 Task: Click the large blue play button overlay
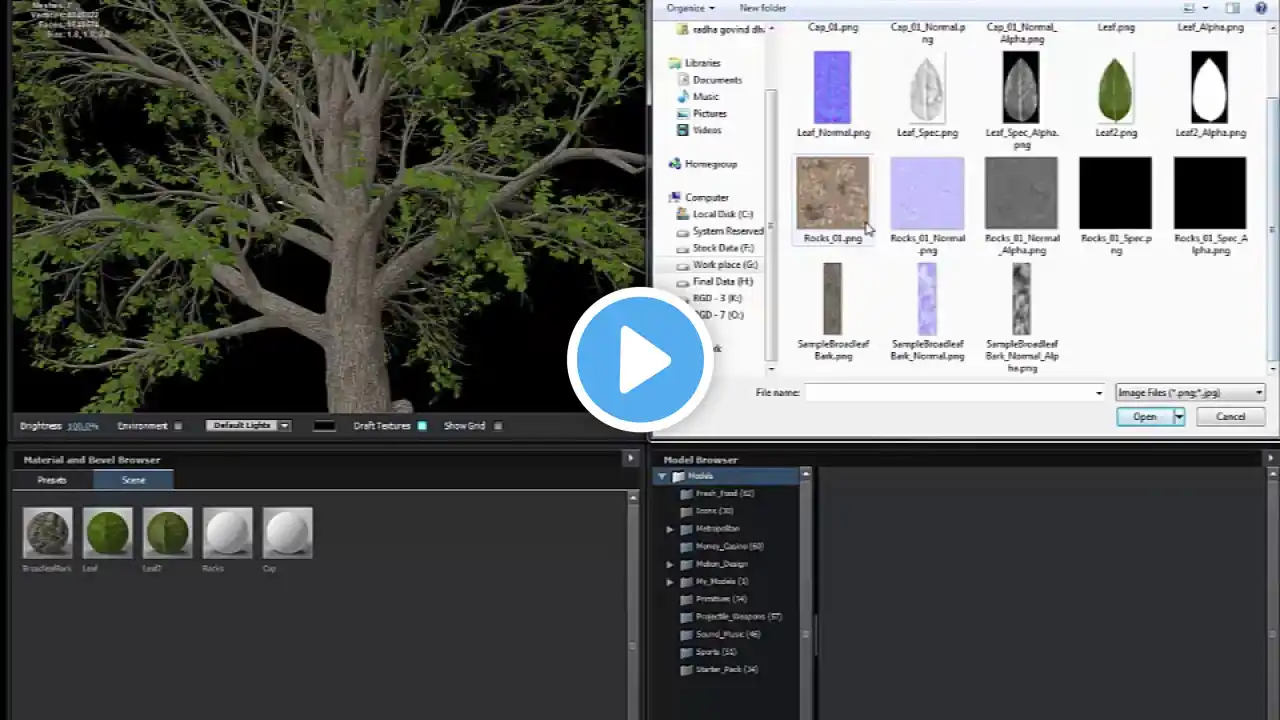pyautogui.click(x=640, y=359)
